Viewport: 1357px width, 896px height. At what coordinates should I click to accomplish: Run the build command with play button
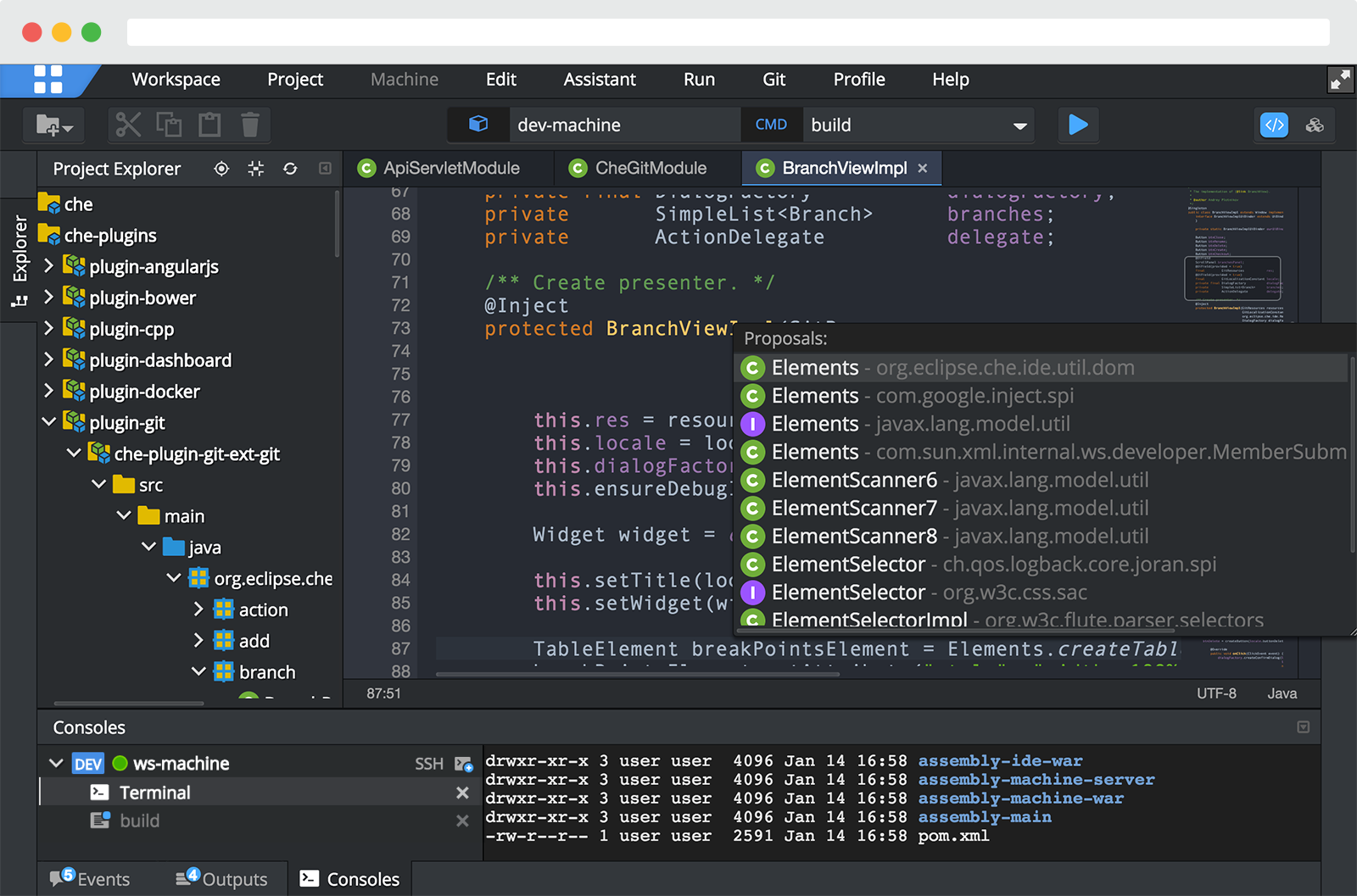(x=1078, y=125)
